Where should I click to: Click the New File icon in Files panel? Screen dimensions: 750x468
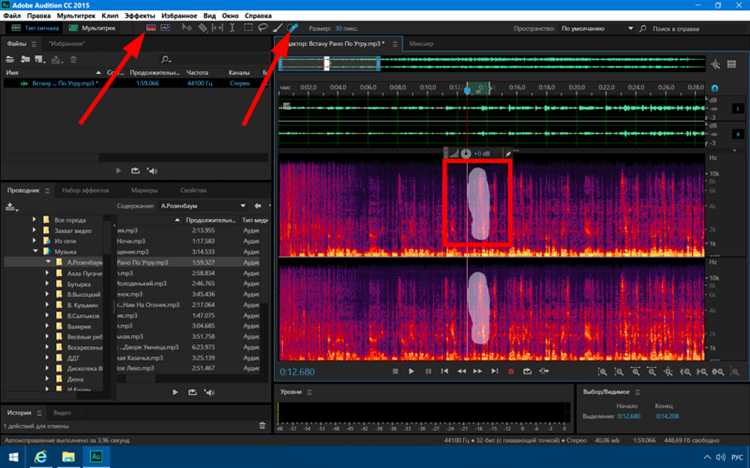point(40,60)
